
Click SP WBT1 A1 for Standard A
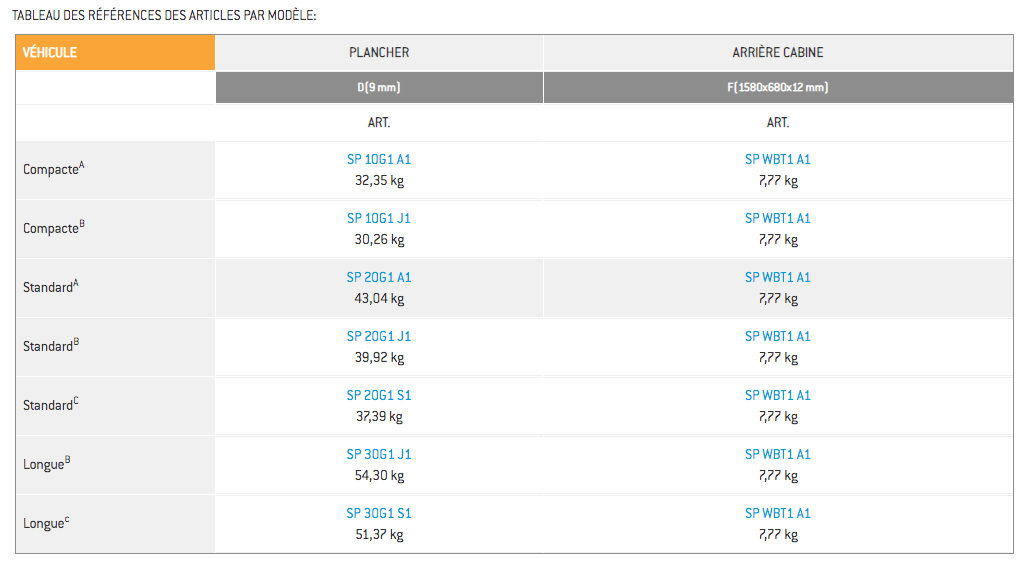tap(777, 277)
